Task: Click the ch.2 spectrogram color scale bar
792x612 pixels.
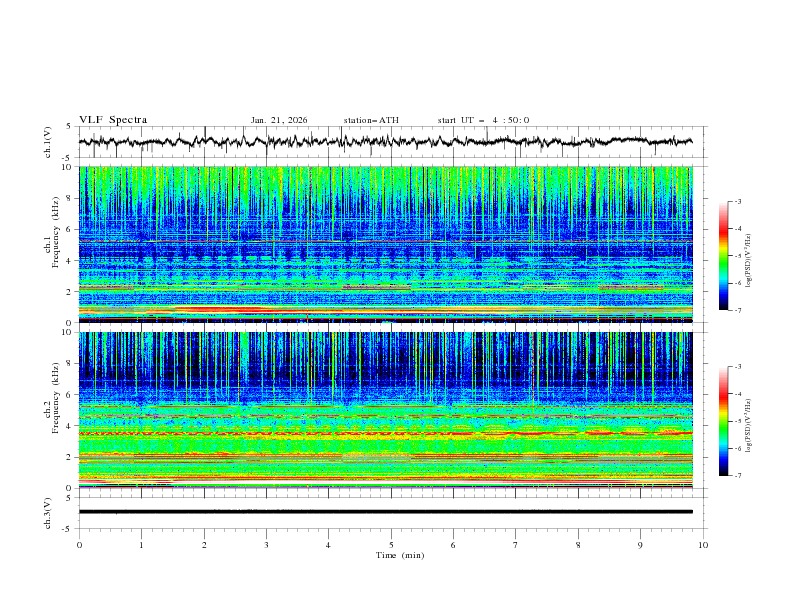Action: click(x=723, y=421)
